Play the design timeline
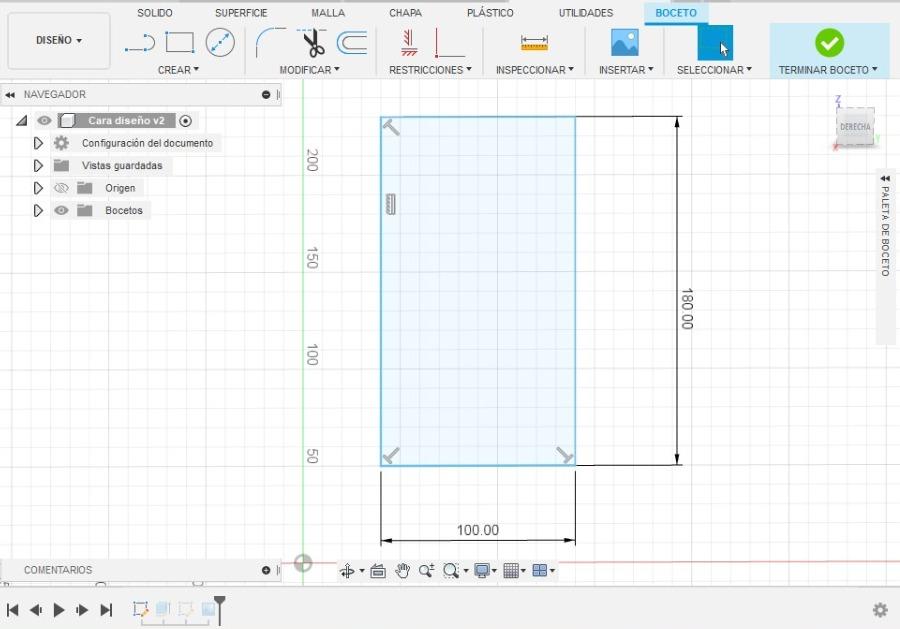Screen dimensions: 900x629 [x=59, y=609]
